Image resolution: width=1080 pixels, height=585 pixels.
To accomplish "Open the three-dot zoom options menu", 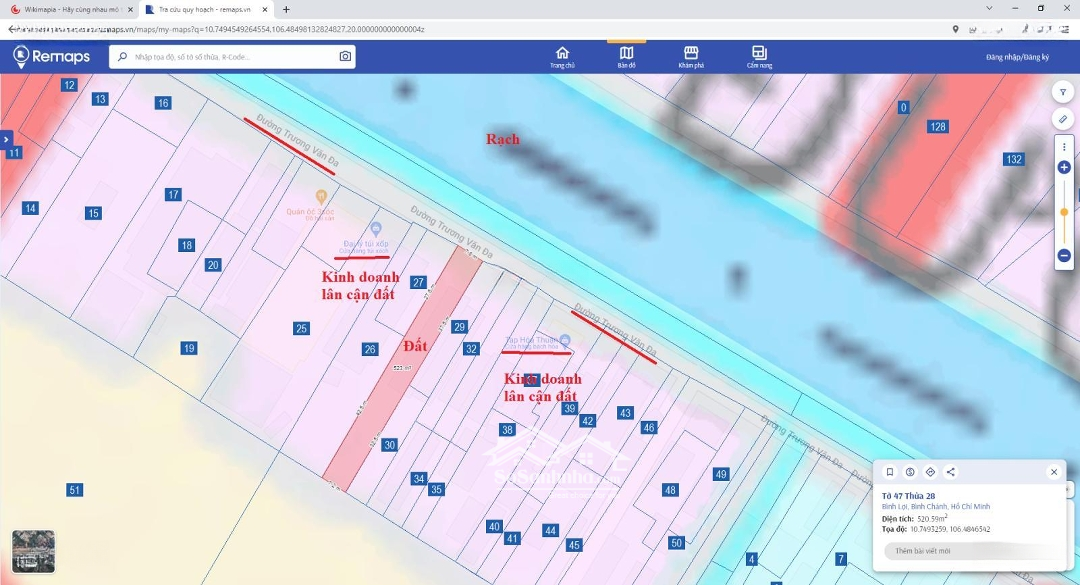I will coord(1064,147).
